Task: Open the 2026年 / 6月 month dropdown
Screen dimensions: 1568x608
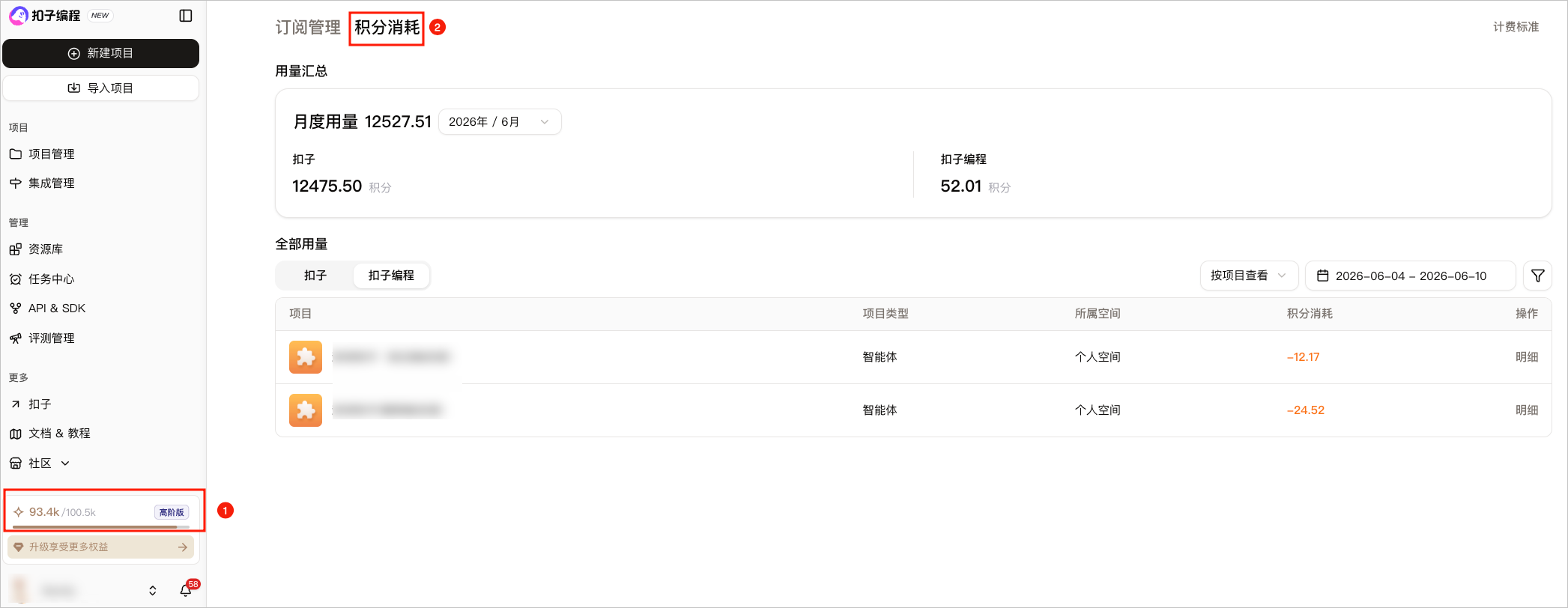Action: click(500, 122)
